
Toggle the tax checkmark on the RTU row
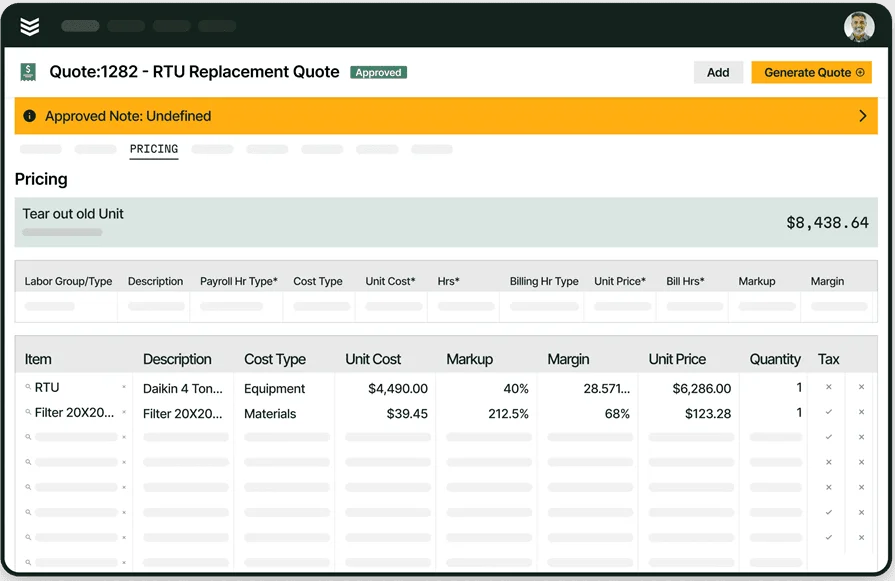[828, 388]
